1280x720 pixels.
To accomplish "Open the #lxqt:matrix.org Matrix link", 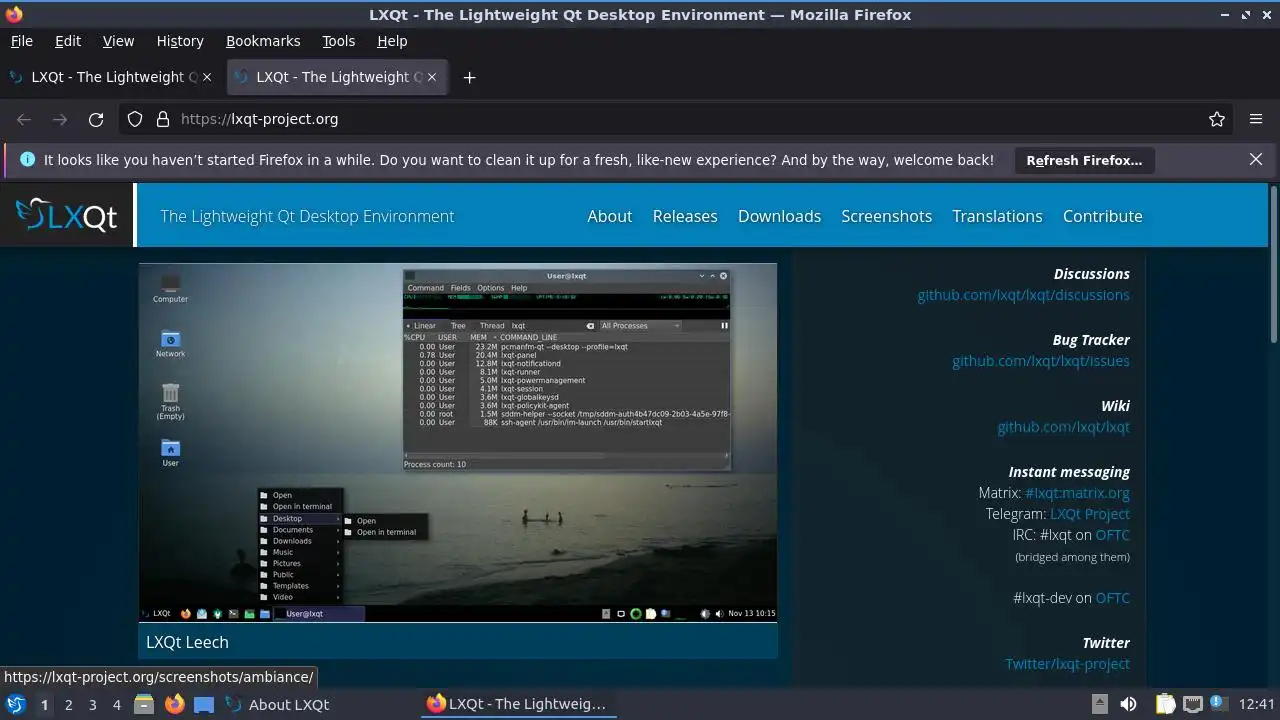I will point(1077,493).
